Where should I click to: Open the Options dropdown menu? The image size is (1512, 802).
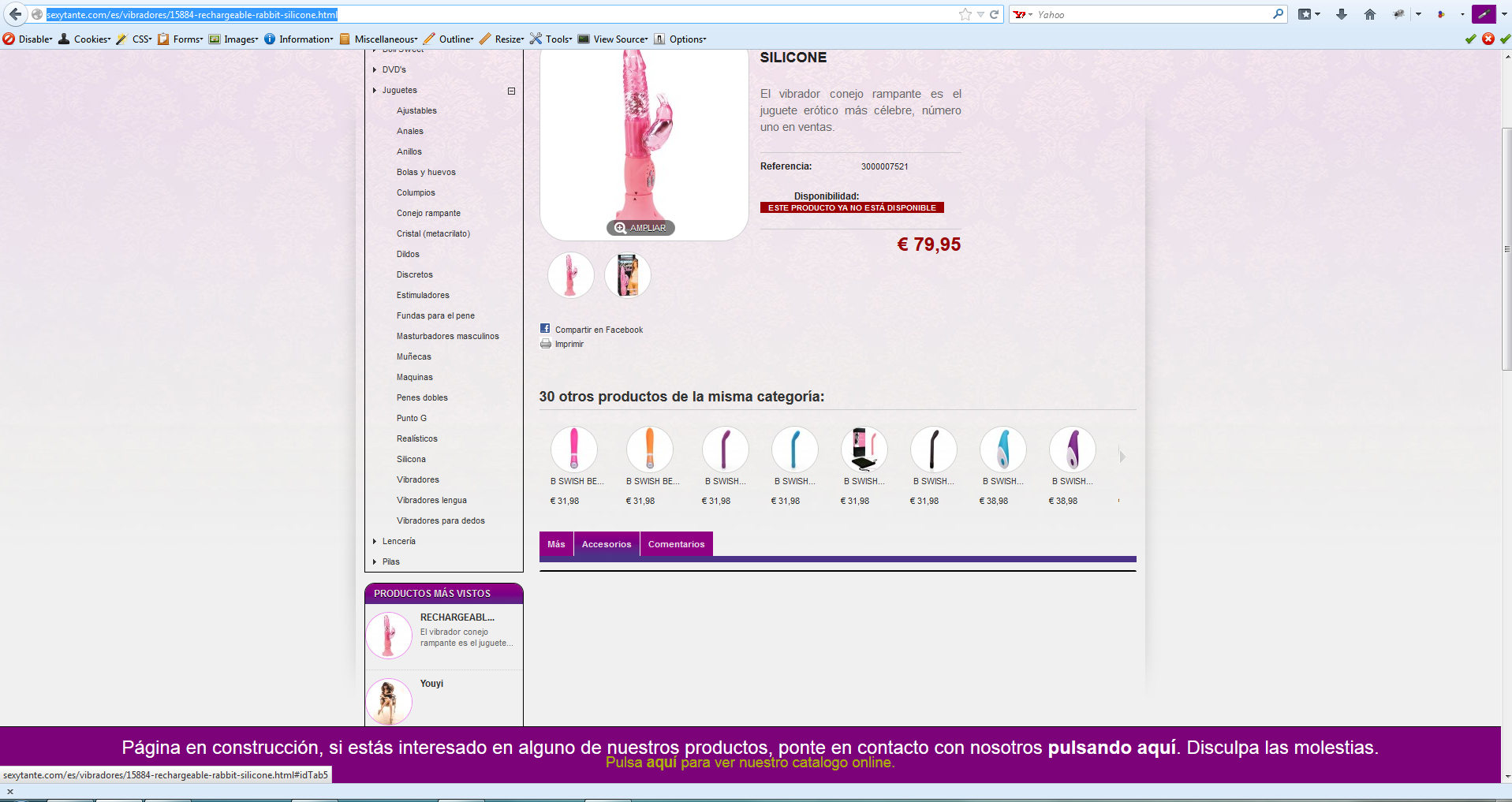point(680,39)
